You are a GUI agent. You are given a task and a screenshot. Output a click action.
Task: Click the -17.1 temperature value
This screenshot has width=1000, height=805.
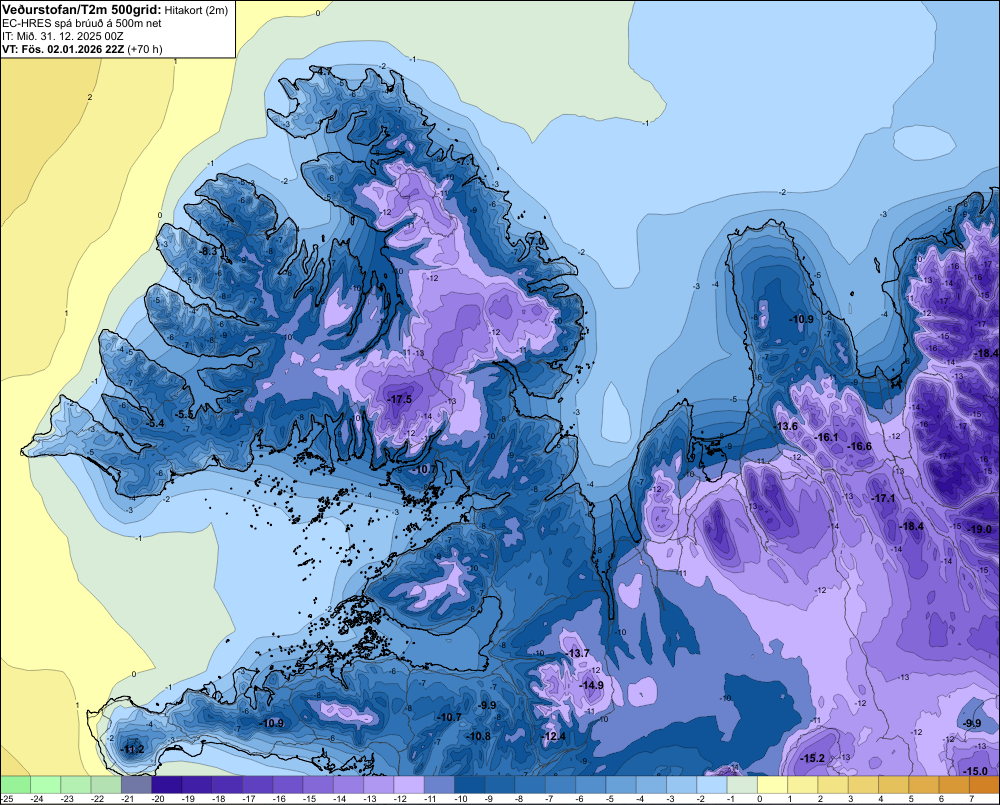(x=883, y=498)
